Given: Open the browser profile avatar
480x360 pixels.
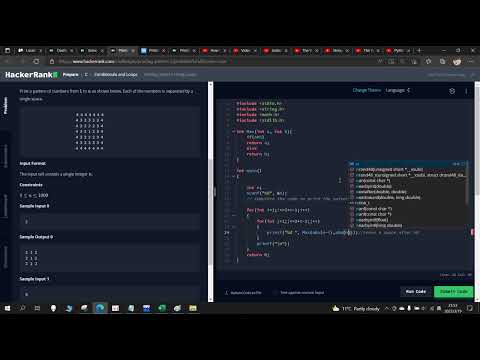Looking at the screenshot, I should pos(457,61).
